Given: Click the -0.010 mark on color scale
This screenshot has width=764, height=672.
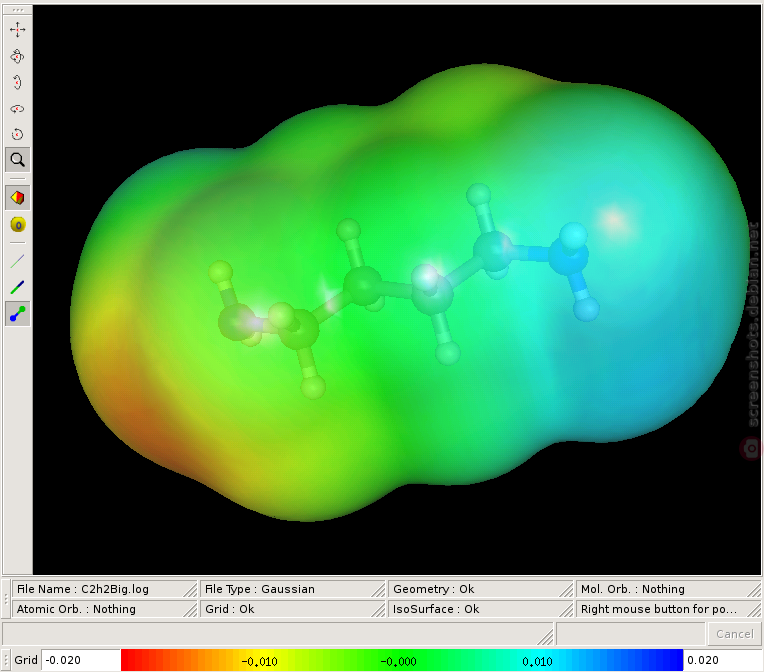Looking at the screenshot, I should point(259,661).
